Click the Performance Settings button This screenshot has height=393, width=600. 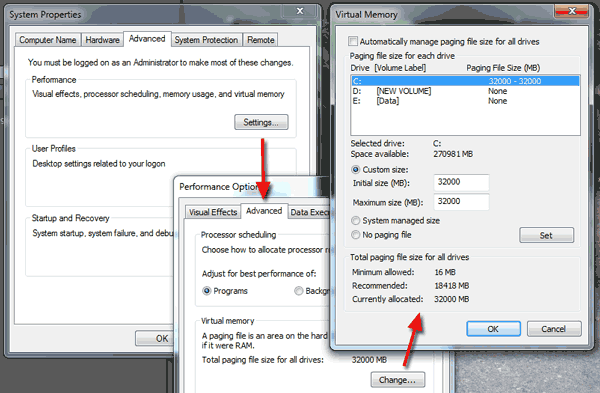(x=261, y=122)
